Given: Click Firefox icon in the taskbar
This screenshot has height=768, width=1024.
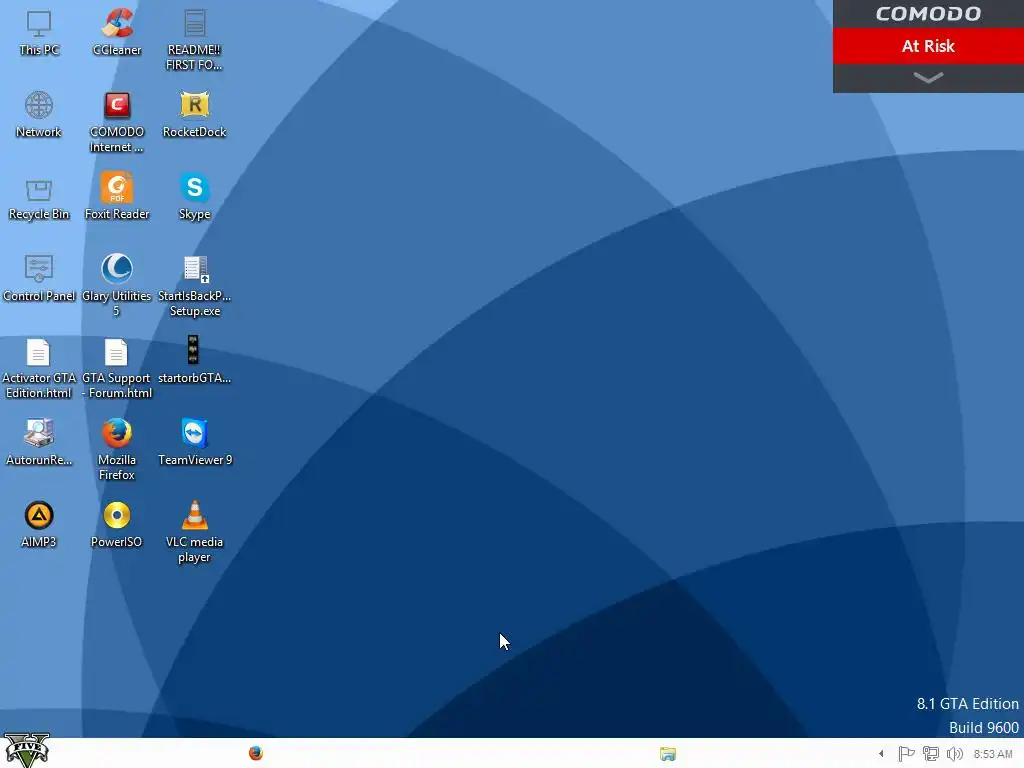Looking at the screenshot, I should click(x=256, y=753).
